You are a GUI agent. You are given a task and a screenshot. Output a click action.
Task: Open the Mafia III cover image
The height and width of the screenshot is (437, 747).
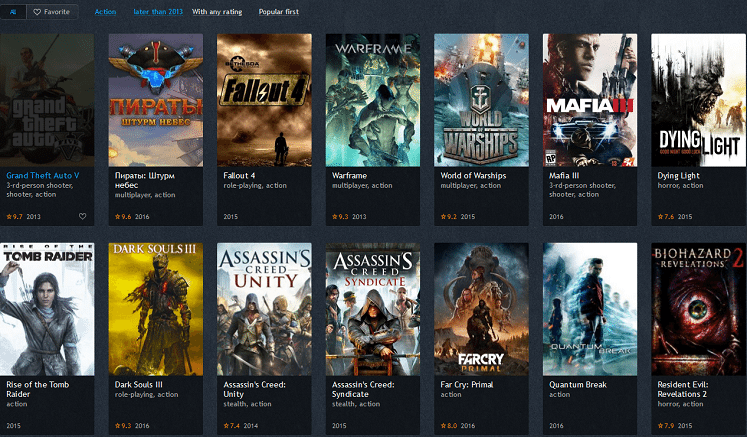coord(590,100)
